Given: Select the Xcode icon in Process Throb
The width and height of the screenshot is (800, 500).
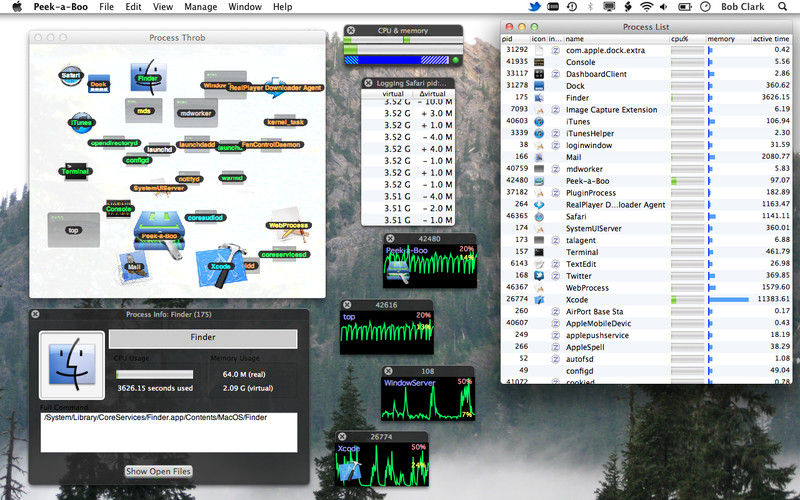Looking at the screenshot, I should tap(220, 266).
